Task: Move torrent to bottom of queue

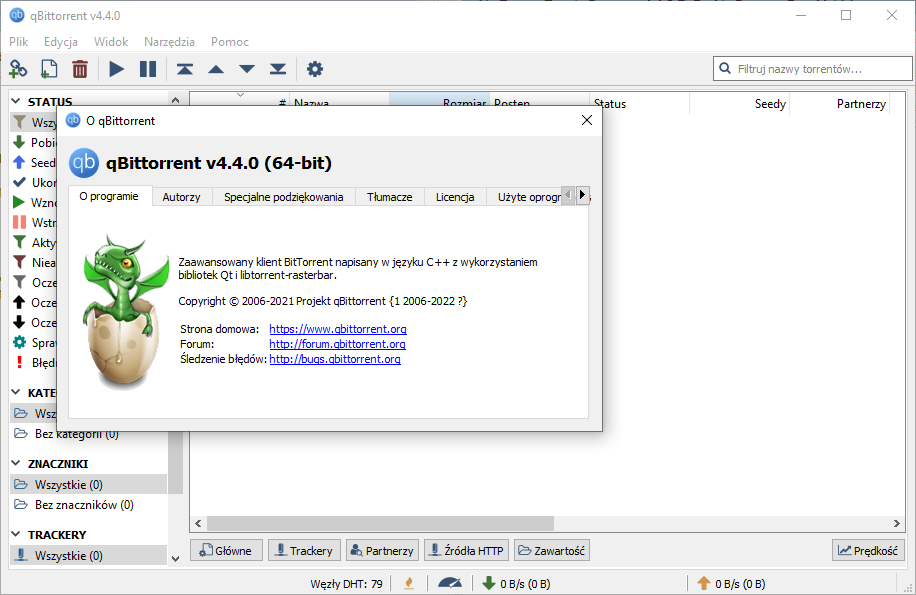Action: (278, 69)
